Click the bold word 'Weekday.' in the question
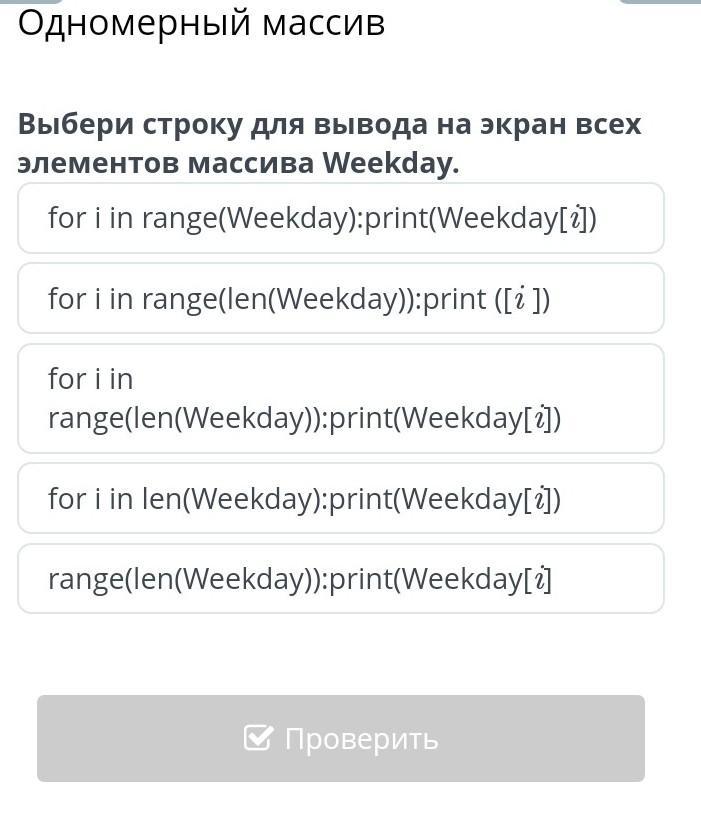701x824 pixels. point(389,162)
